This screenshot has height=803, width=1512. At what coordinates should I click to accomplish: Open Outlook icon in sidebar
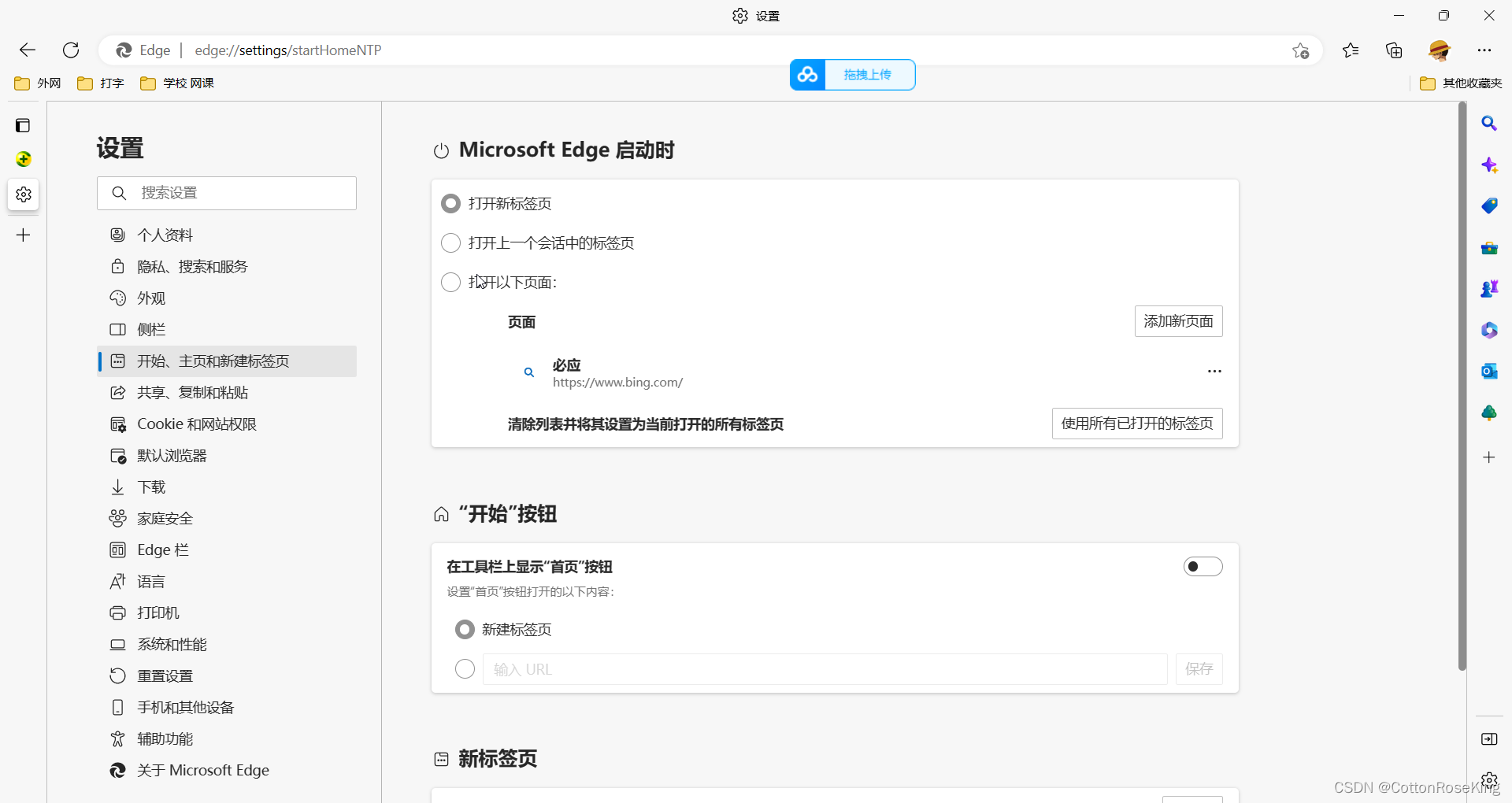point(1489,371)
